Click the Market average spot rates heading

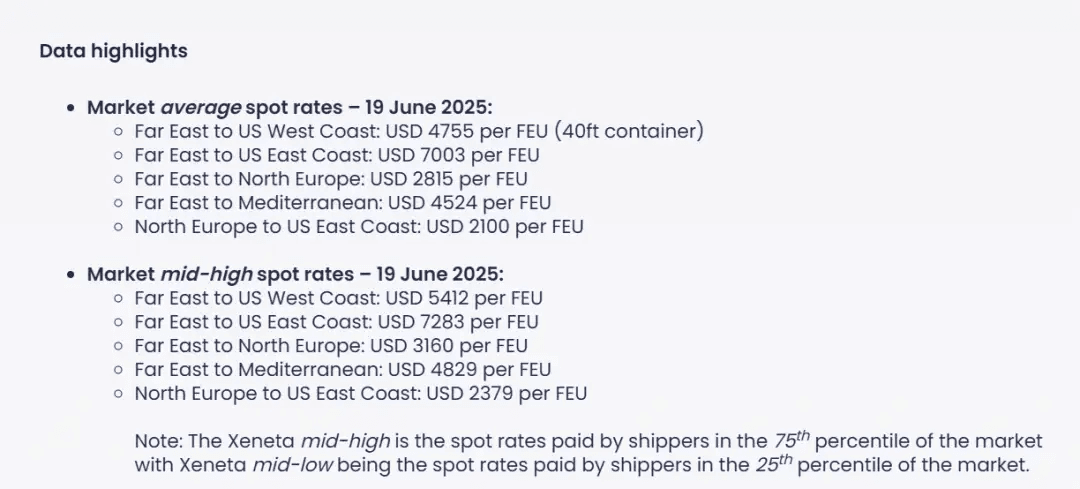(291, 107)
